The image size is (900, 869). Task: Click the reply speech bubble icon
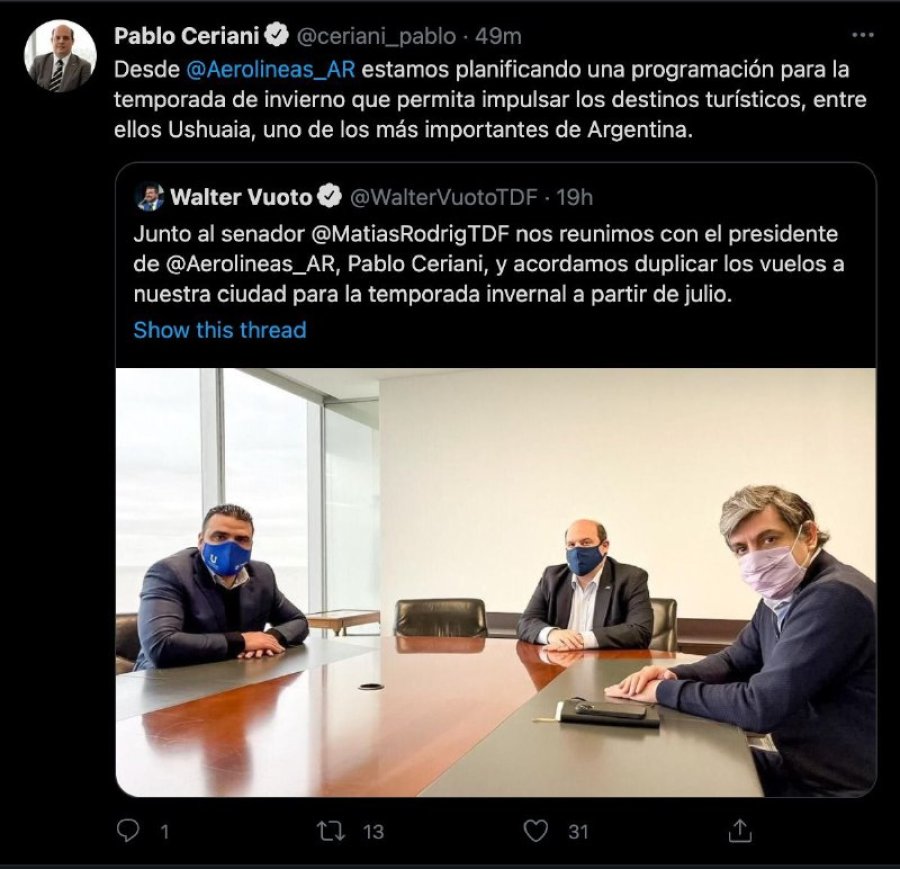click(x=127, y=831)
